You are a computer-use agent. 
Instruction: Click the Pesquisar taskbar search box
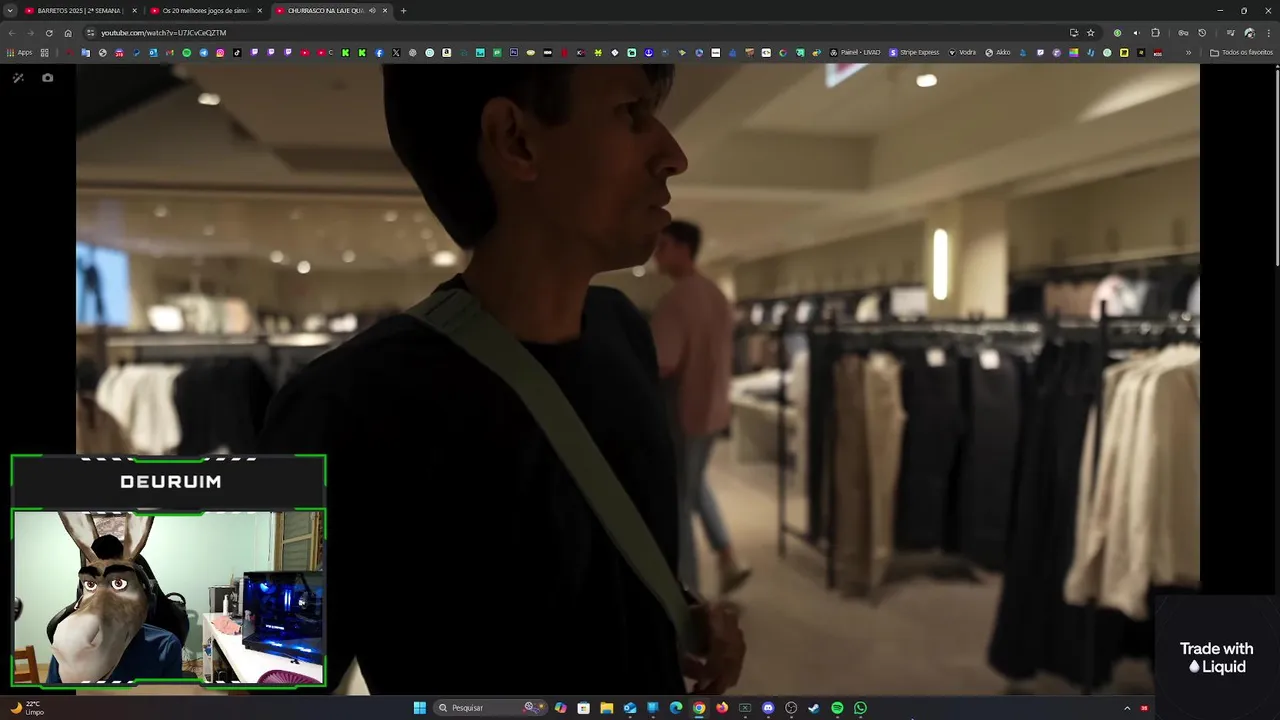pos(492,708)
